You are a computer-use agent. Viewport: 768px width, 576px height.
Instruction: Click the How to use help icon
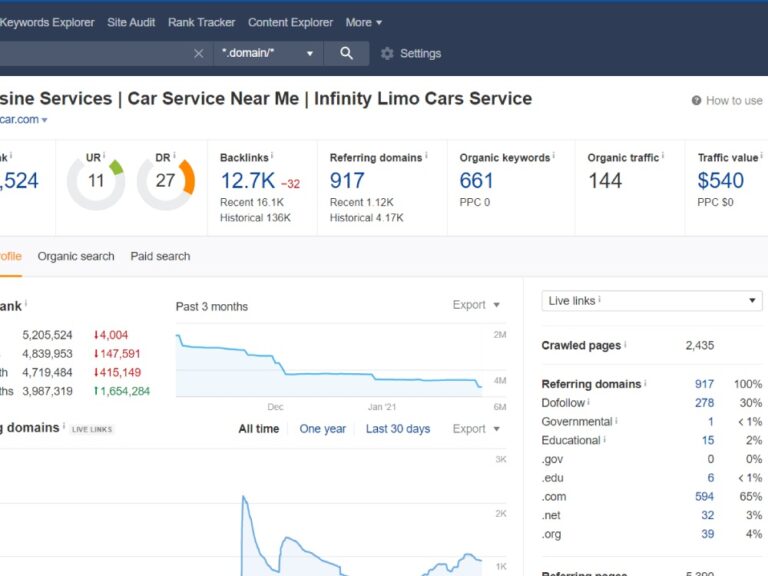696,100
